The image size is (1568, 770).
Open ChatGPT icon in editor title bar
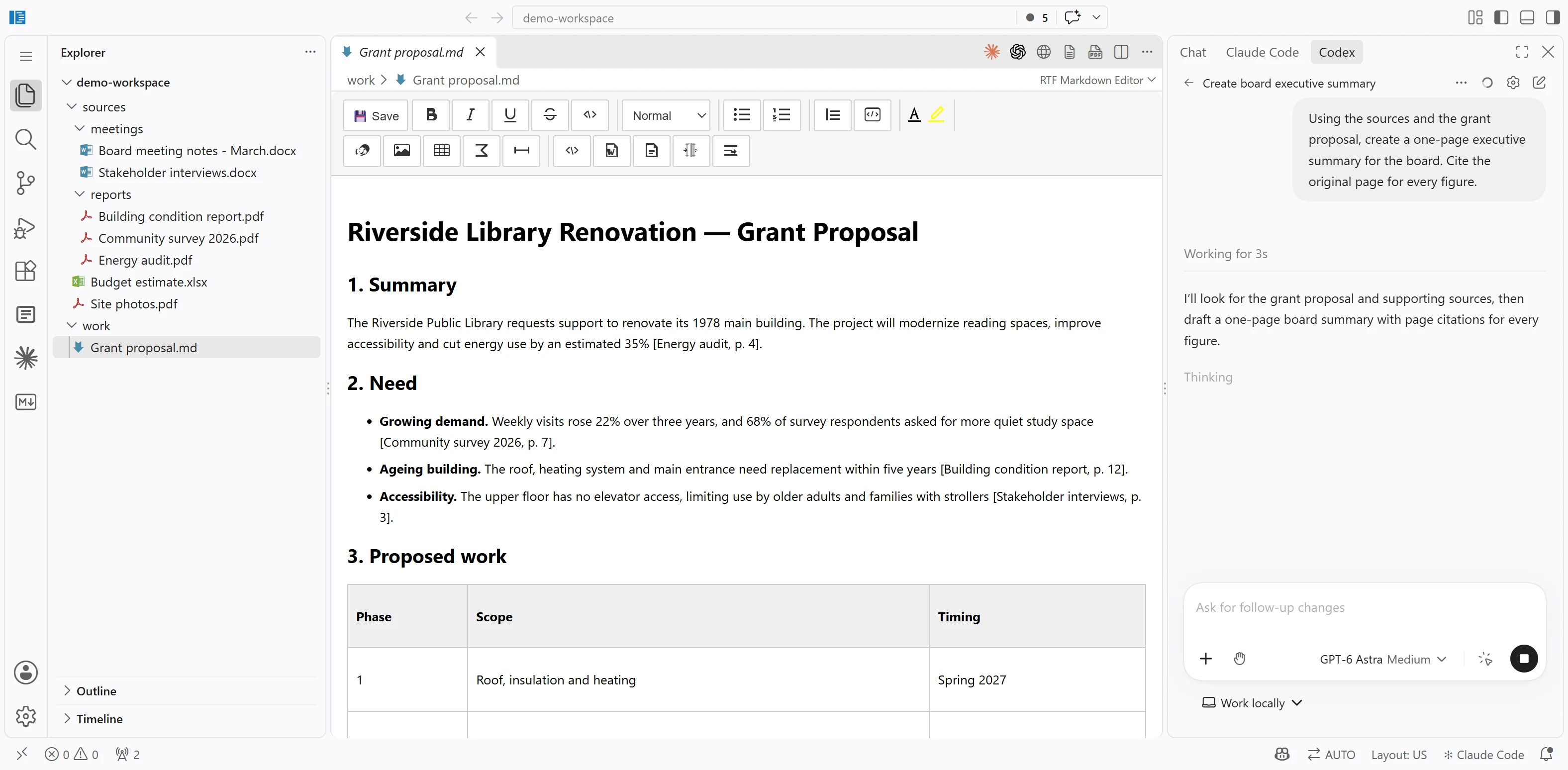coord(1018,52)
